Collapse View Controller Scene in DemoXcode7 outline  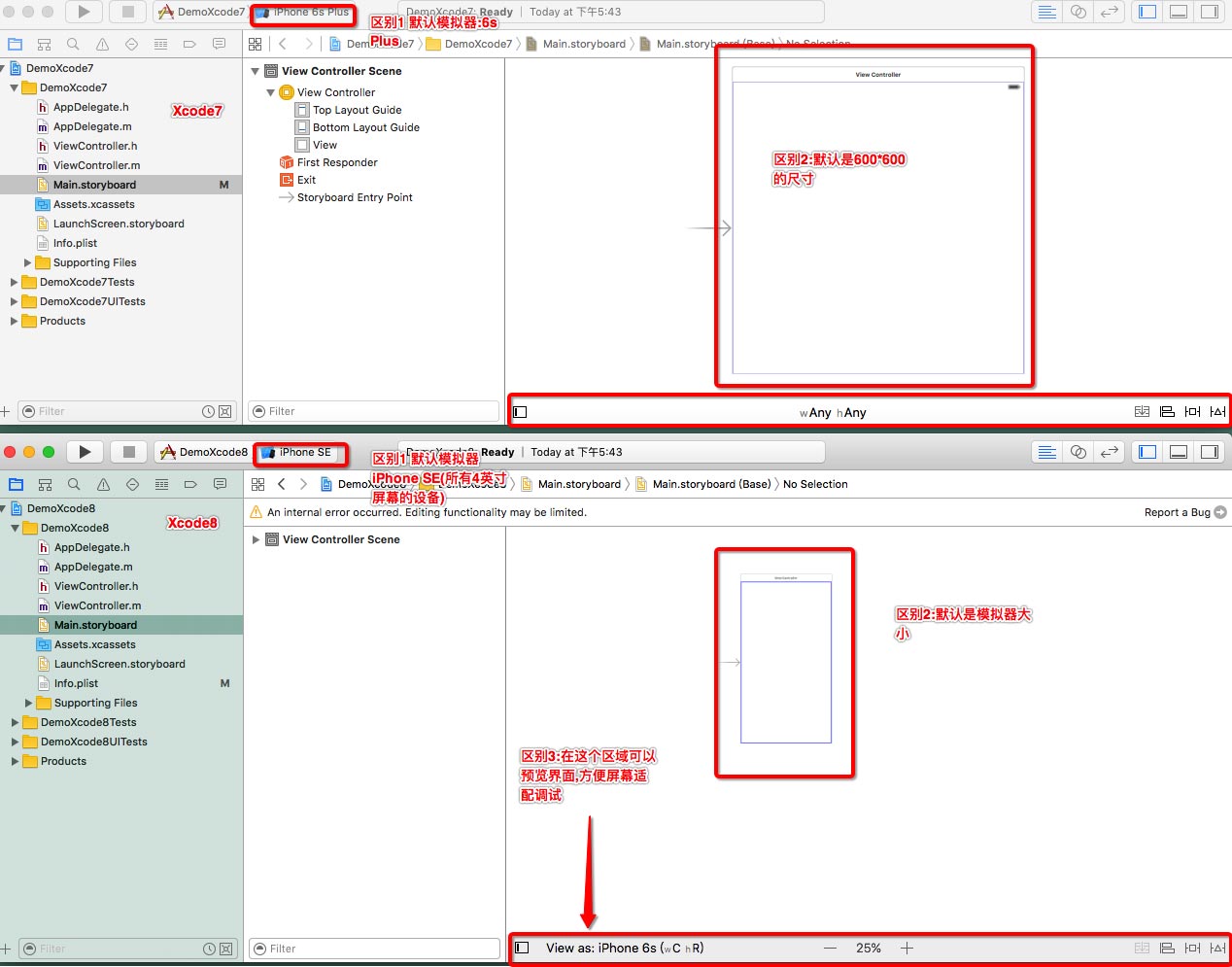coord(256,71)
